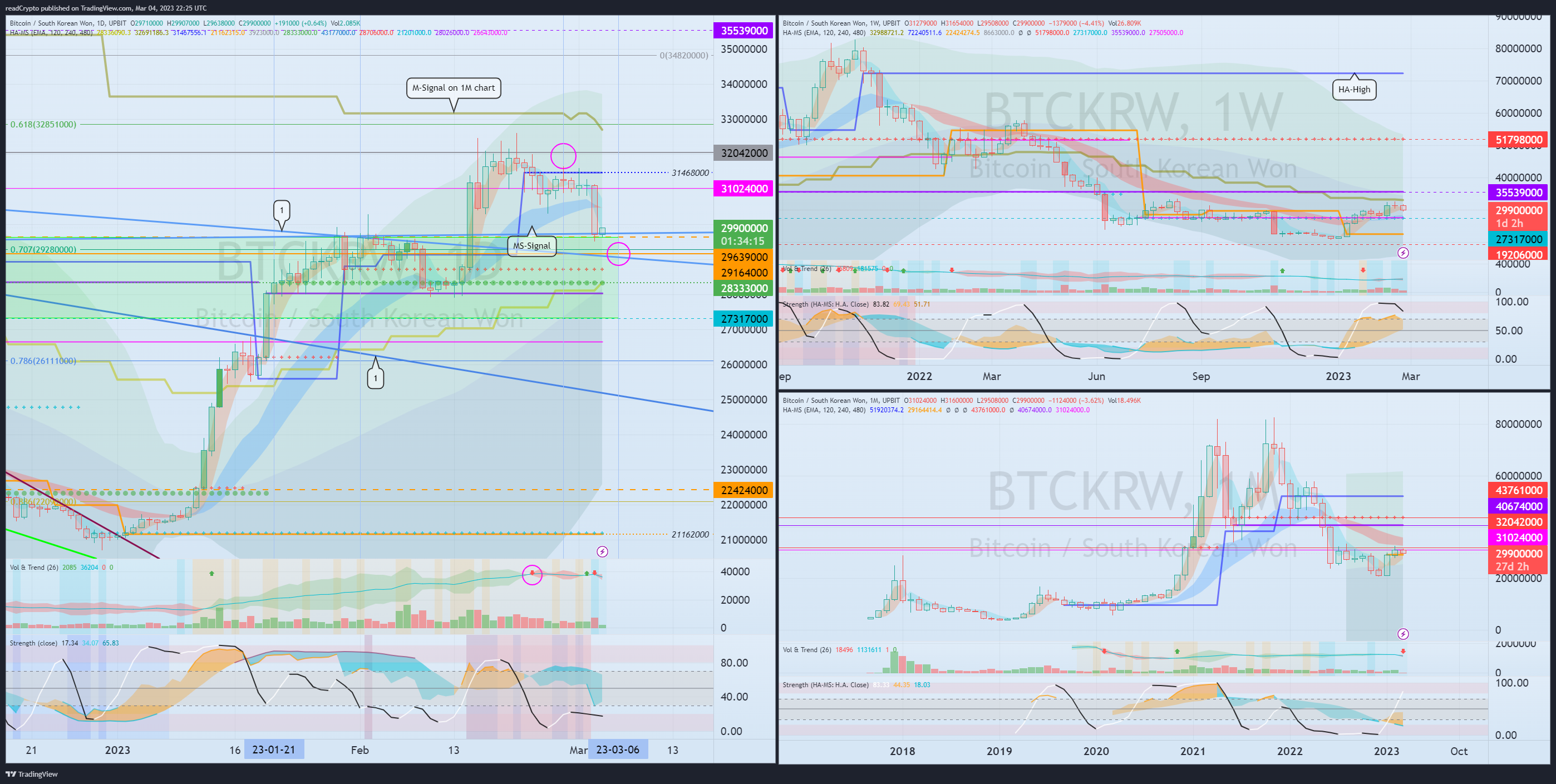Click the 0.618(32851000) Fibonacci level label
1556x784 pixels.
point(43,125)
